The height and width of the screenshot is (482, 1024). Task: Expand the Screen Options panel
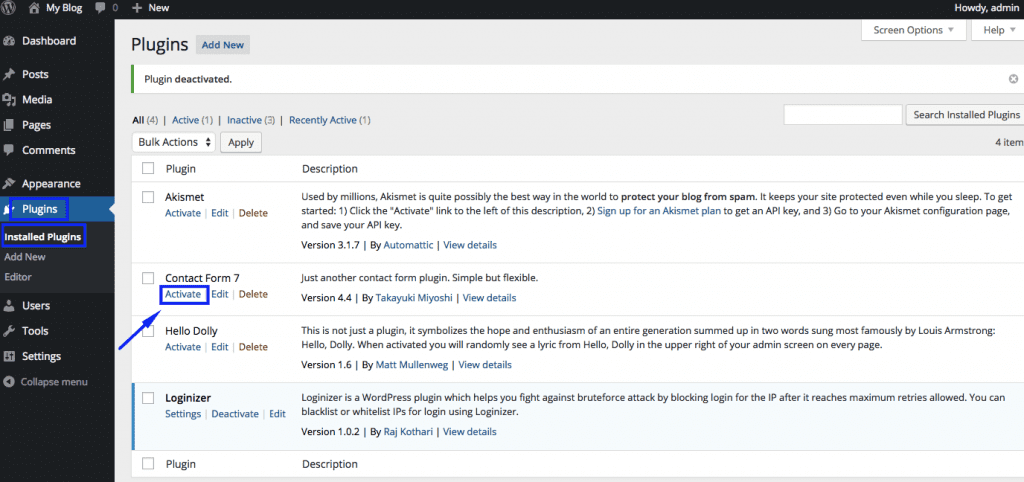coord(912,30)
